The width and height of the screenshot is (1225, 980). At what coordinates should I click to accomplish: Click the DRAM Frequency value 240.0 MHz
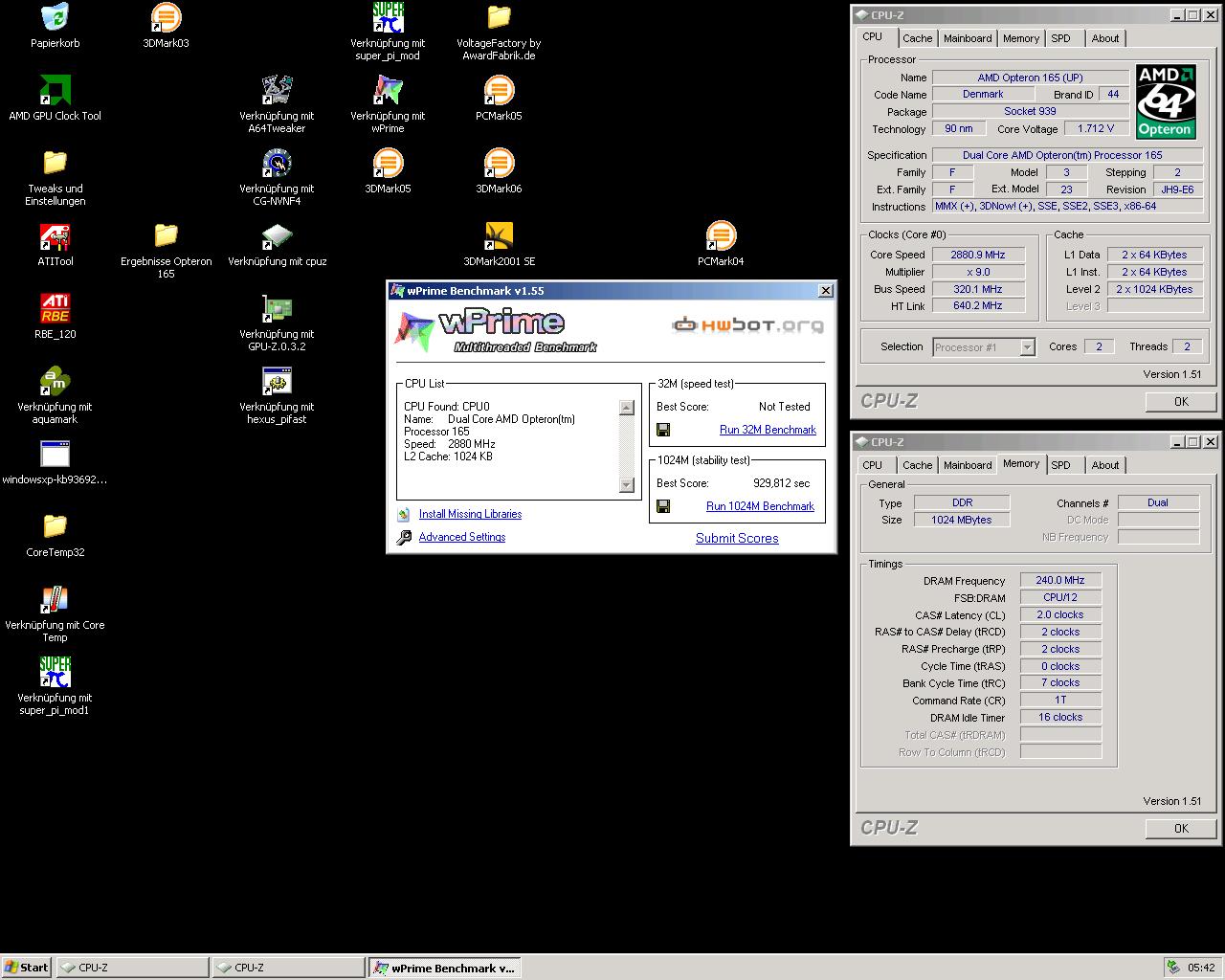coord(1060,580)
